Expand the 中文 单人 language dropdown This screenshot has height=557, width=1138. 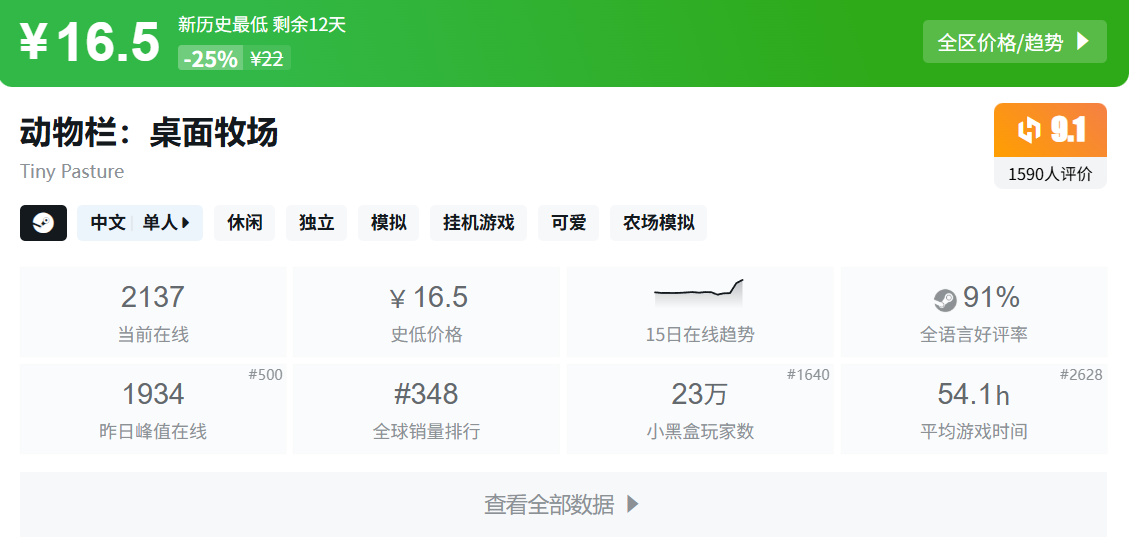140,223
